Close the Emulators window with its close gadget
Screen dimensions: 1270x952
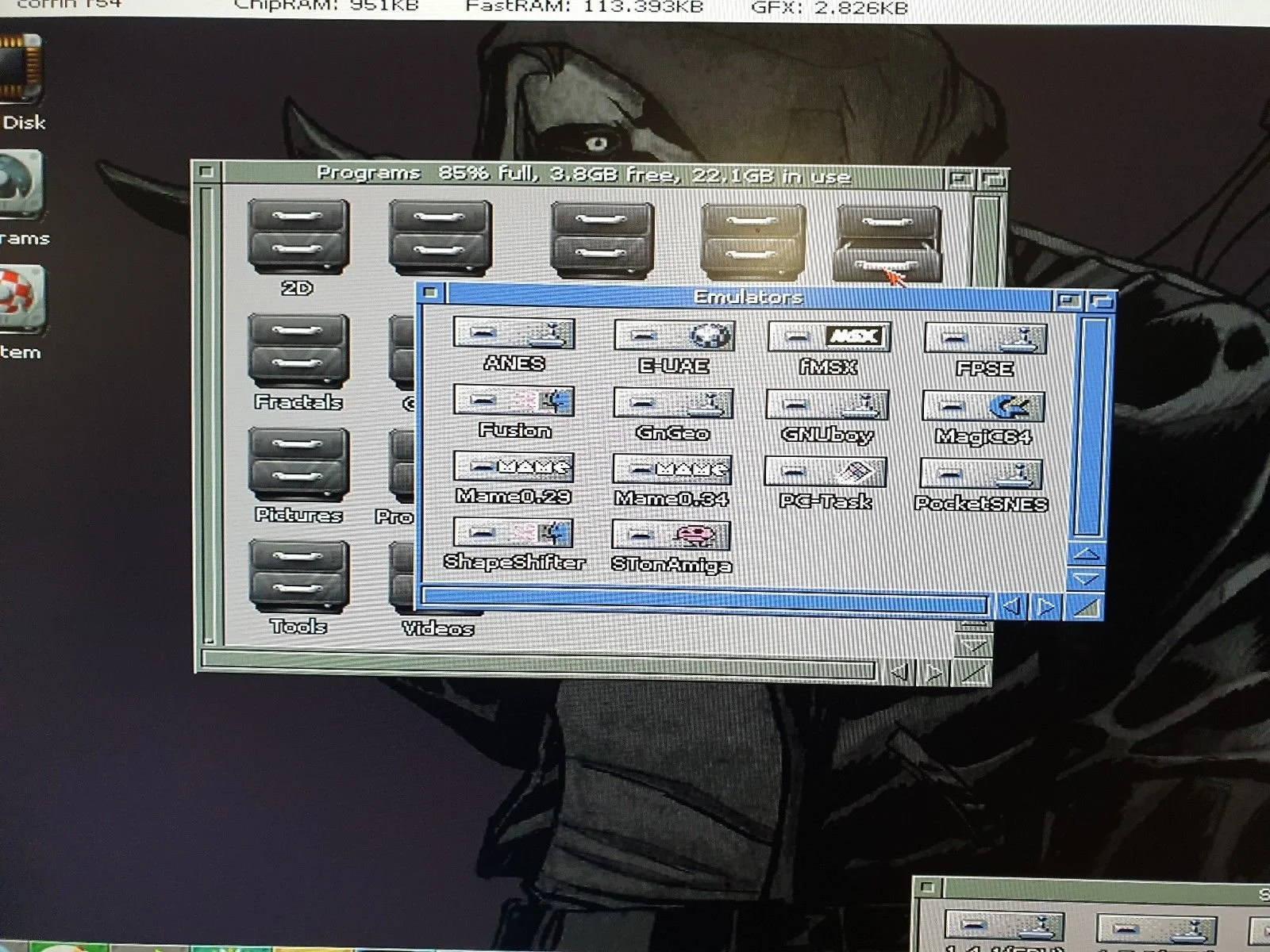point(431,293)
